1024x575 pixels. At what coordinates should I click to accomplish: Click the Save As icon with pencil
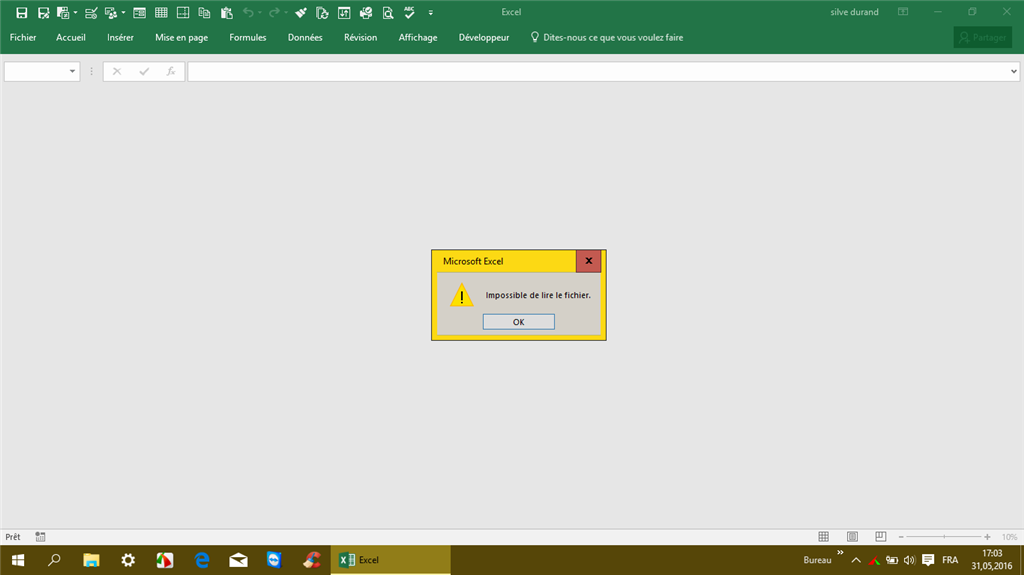coord(43,12)
